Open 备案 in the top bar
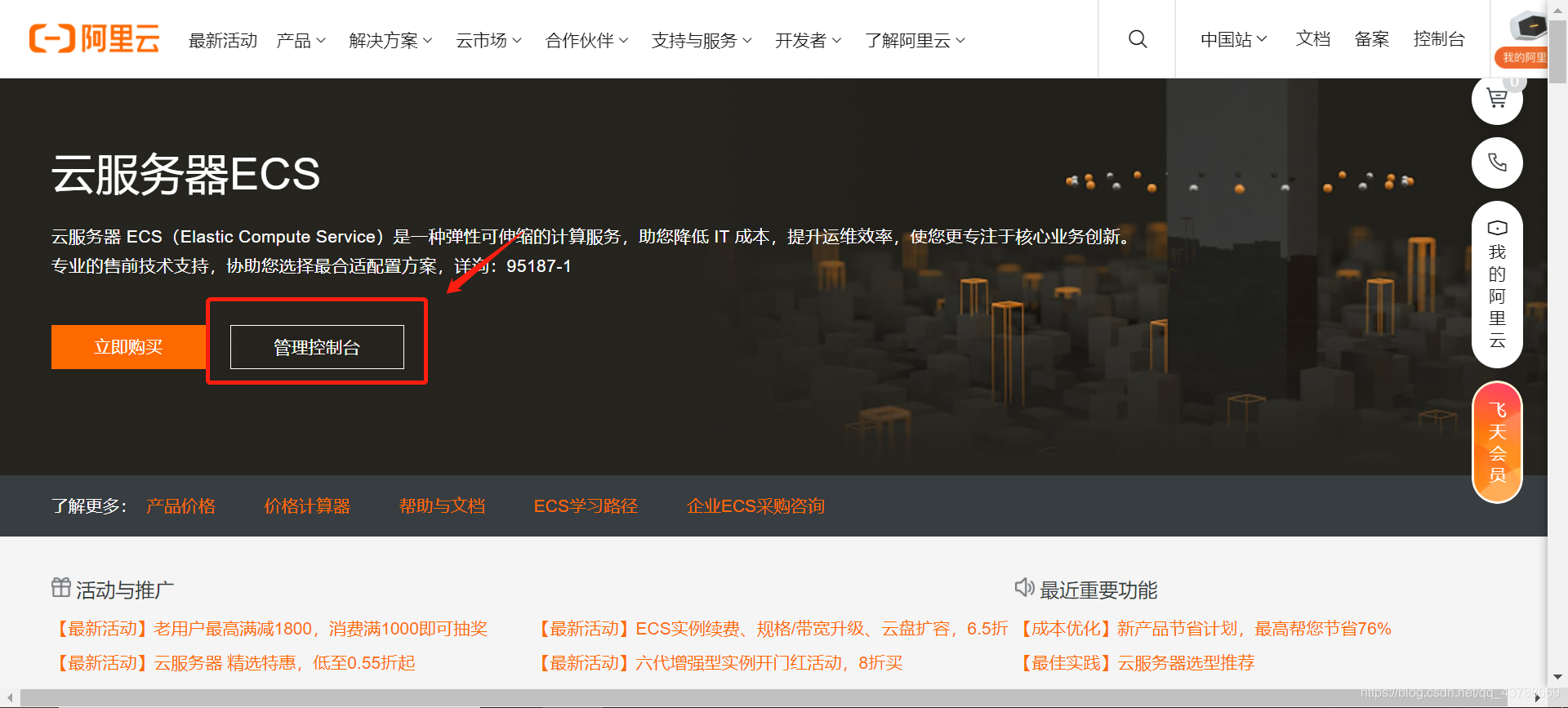Viewport: 1568px width, 708px height. (1372, 38)
